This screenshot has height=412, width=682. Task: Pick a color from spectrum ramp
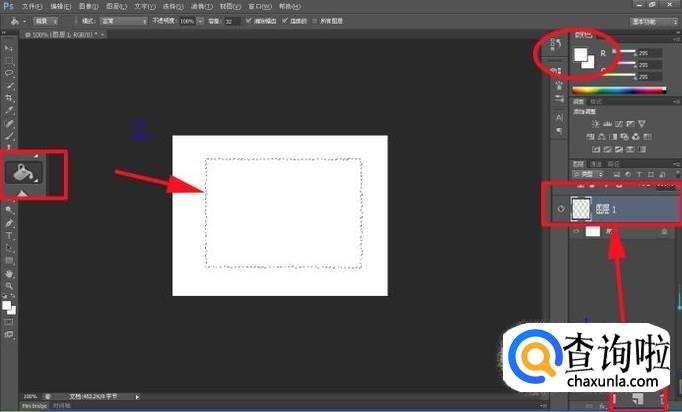(619, 90)
